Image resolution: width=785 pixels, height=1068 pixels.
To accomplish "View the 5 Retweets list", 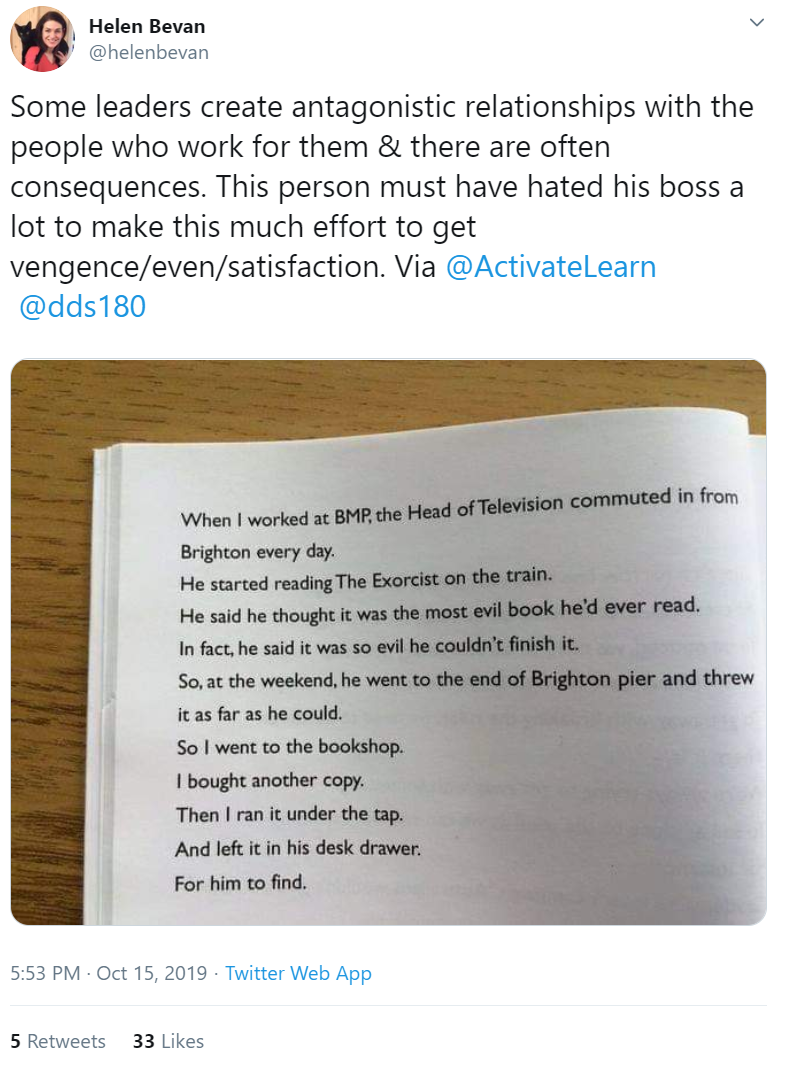I will 58,1041.
